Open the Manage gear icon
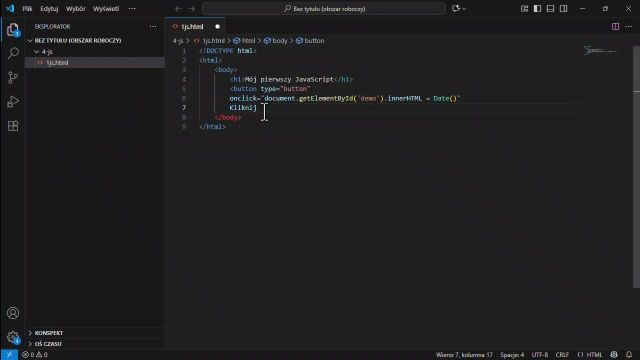The height and width of the screenshot is (360, 640). pos(13,337)
